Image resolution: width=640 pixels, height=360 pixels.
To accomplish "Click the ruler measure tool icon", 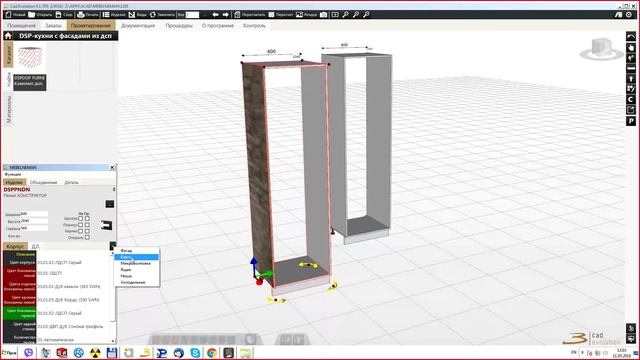I will pyautogui.click(x=631, y=68).
